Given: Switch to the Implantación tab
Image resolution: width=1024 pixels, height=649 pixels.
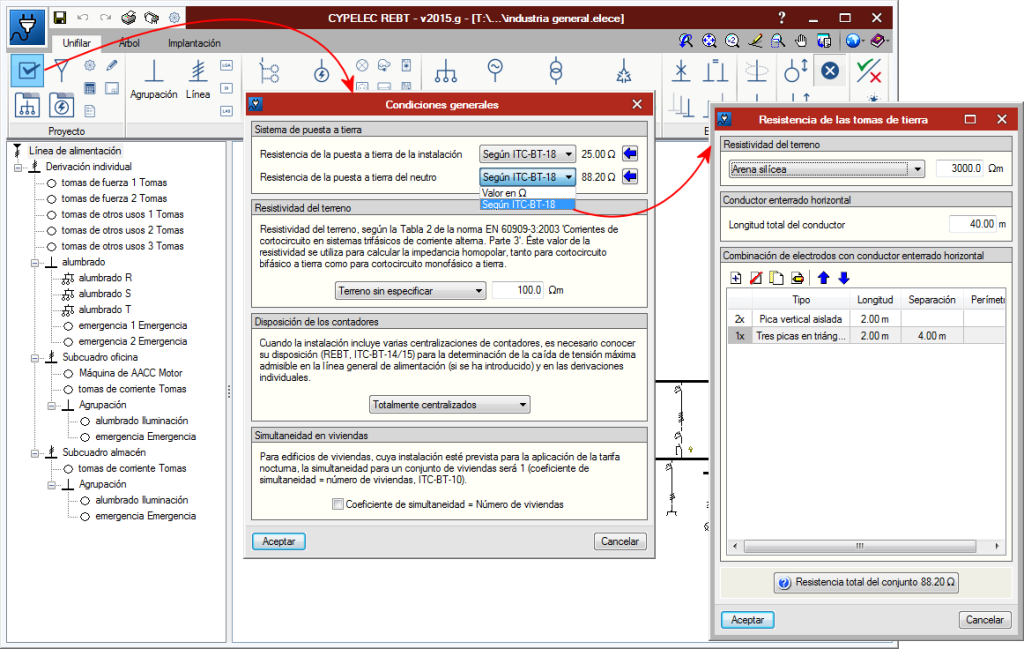Looking at the screenshot, I should (x=194, y=43).
